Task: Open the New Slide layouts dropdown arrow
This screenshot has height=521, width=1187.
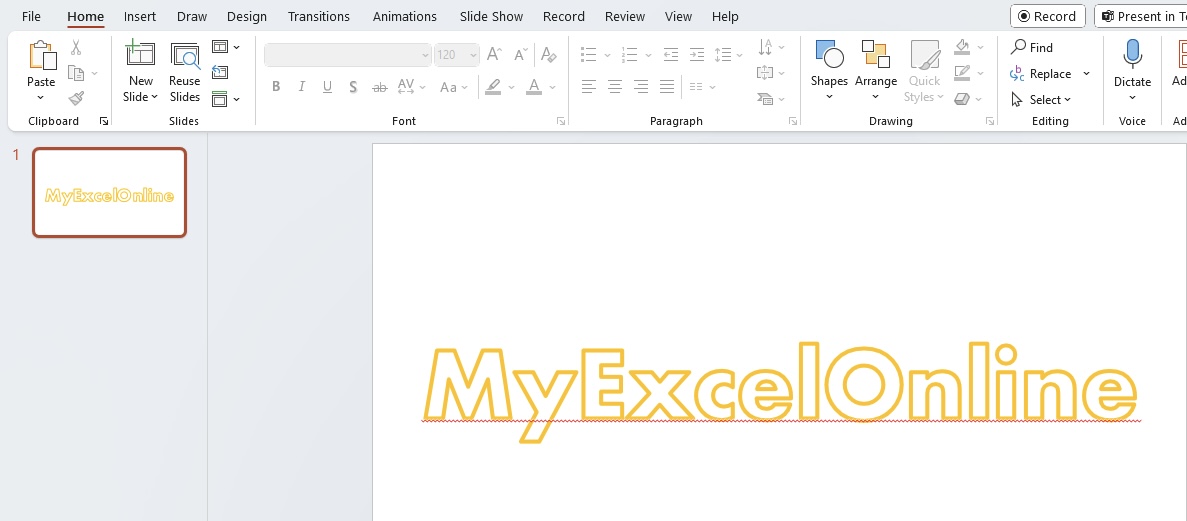Action: point(154,97)
